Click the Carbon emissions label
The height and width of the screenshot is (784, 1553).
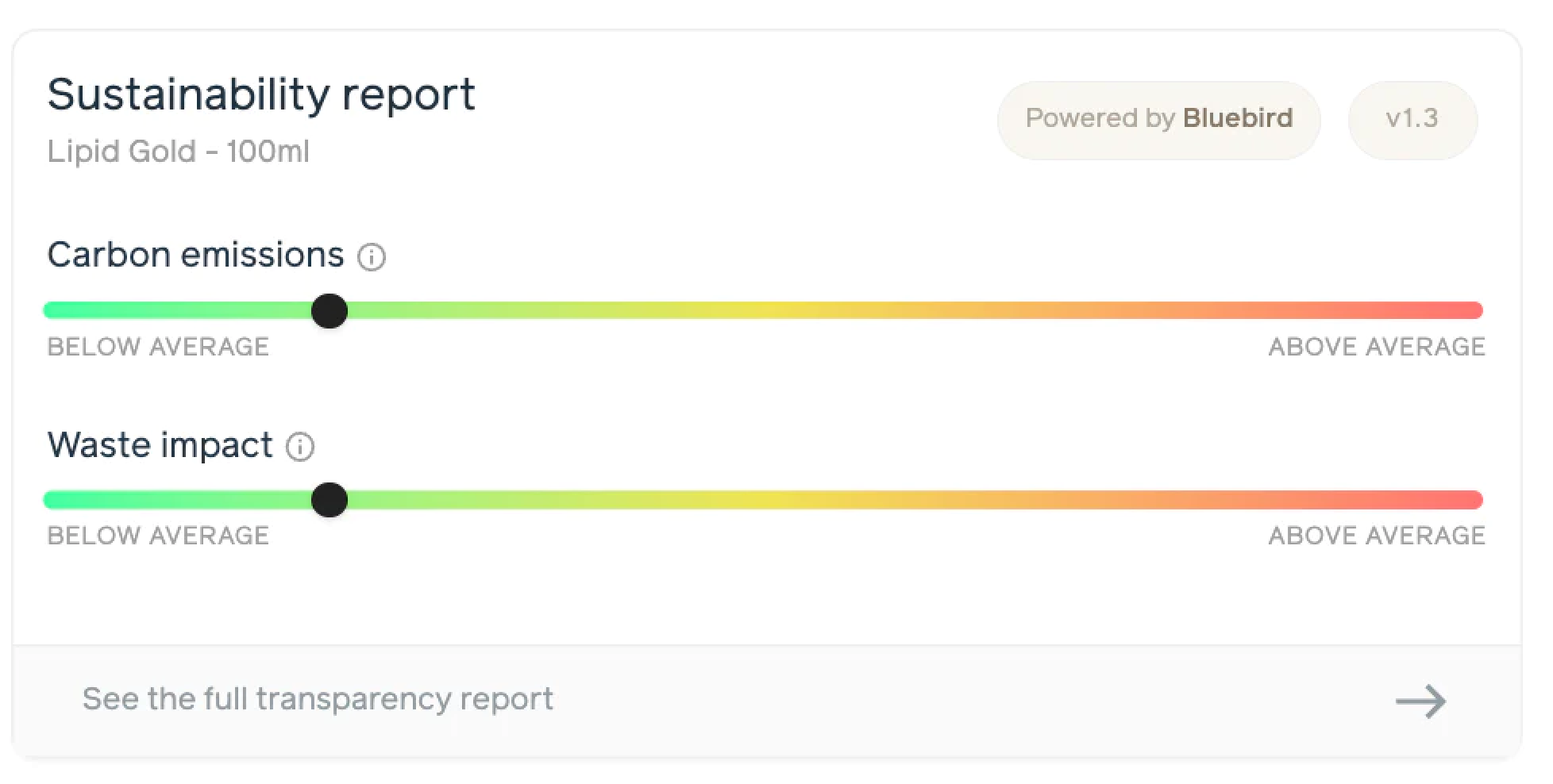pyautogui.click(x=195, y=256)
